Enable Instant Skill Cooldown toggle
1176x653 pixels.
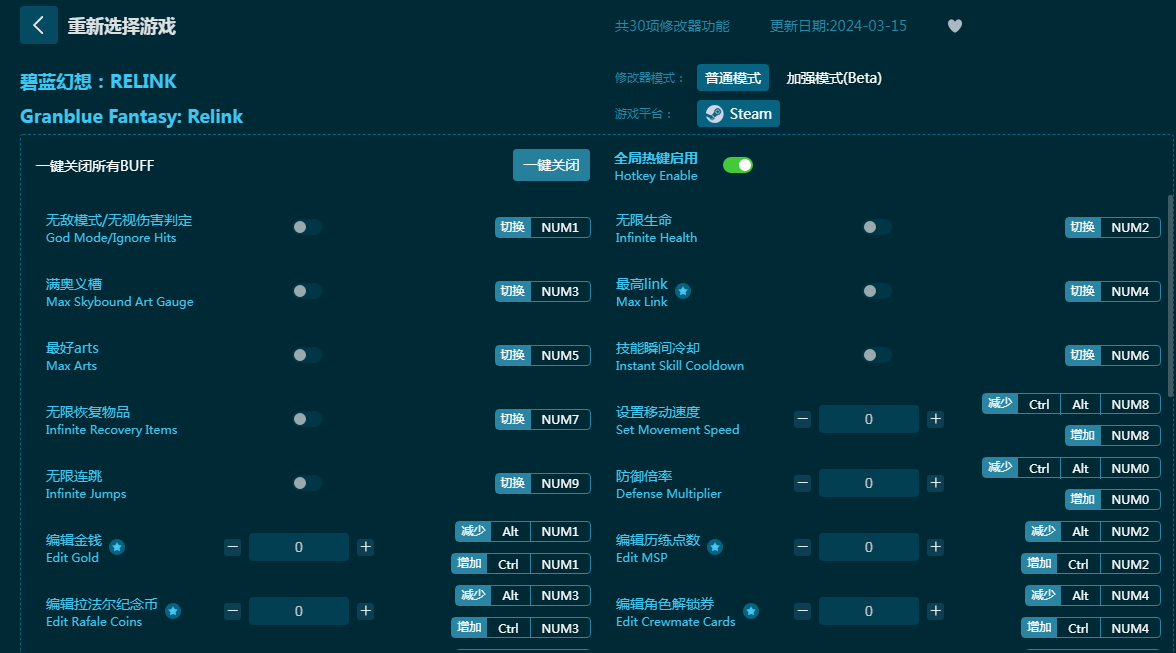click(x=877, y=355)
